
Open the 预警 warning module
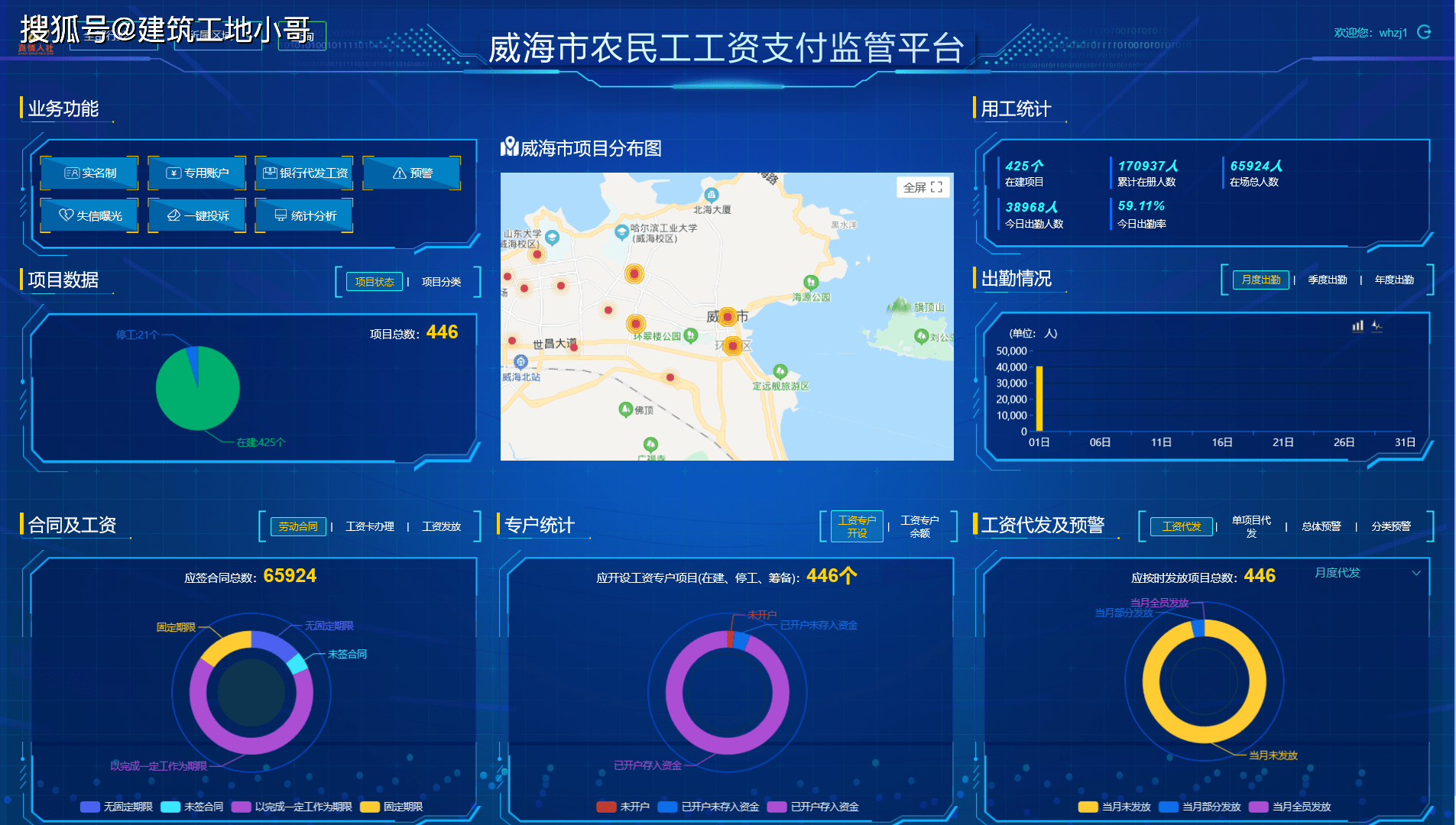tap(412, 173)
